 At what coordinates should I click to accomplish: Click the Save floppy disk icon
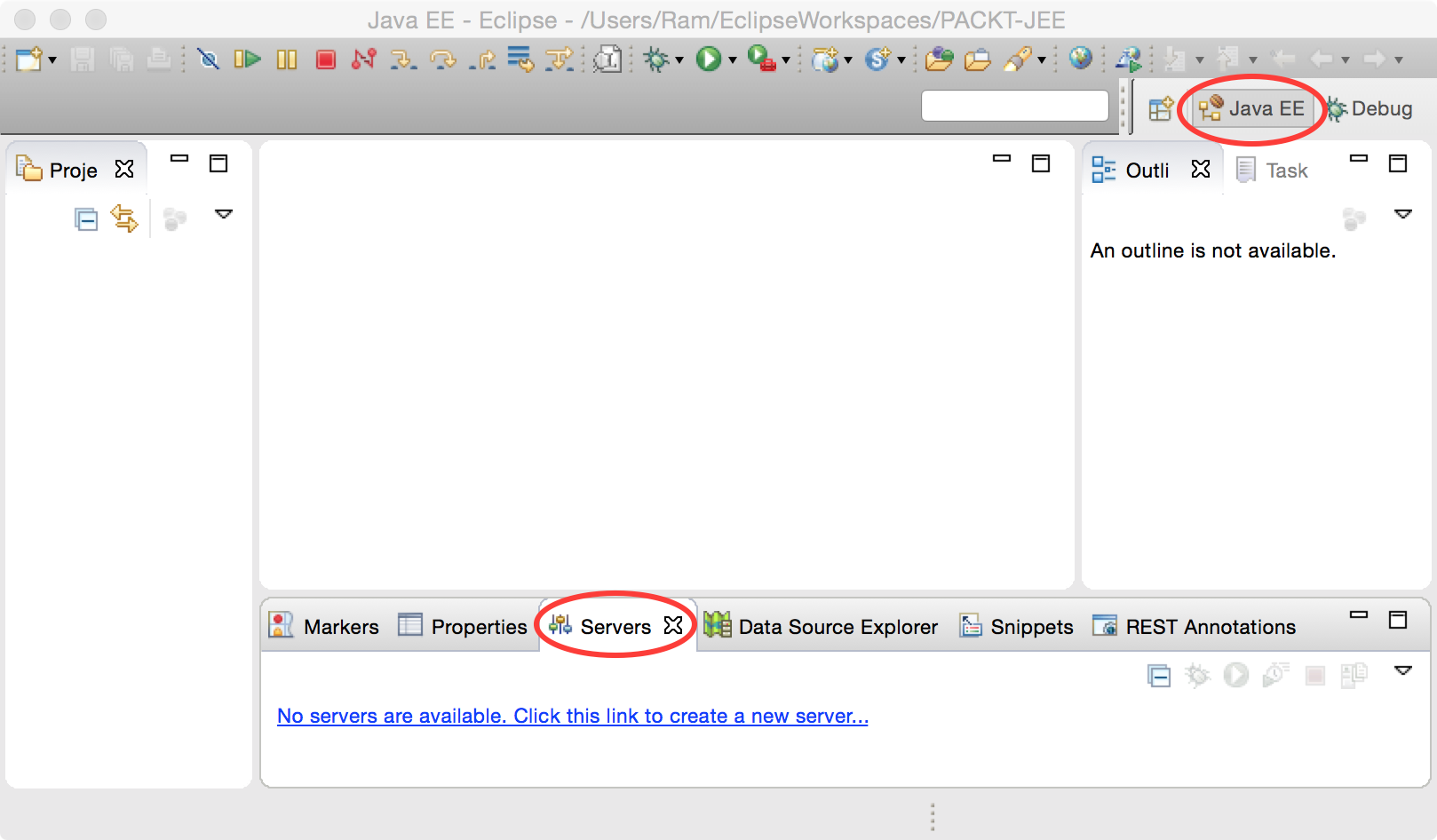83,59
